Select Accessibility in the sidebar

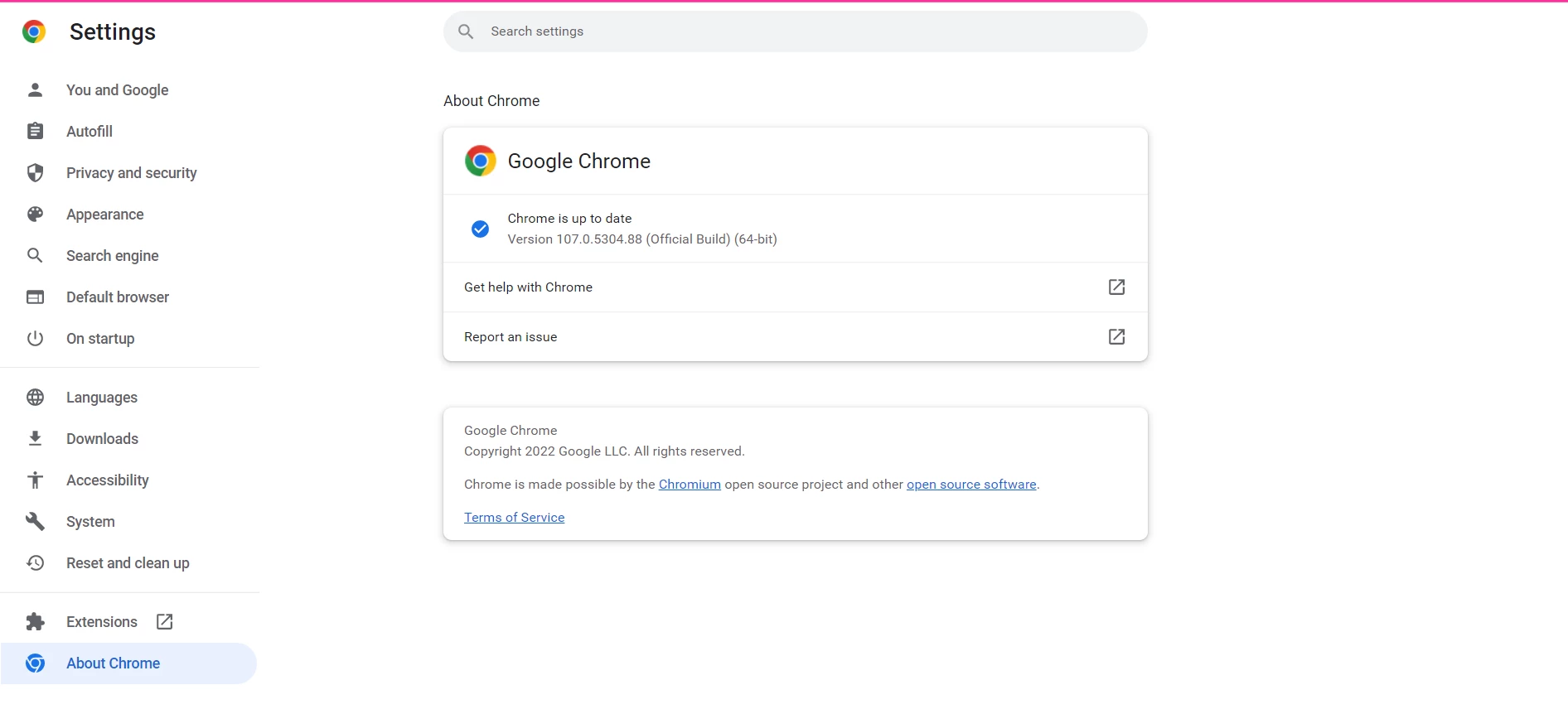129,480
